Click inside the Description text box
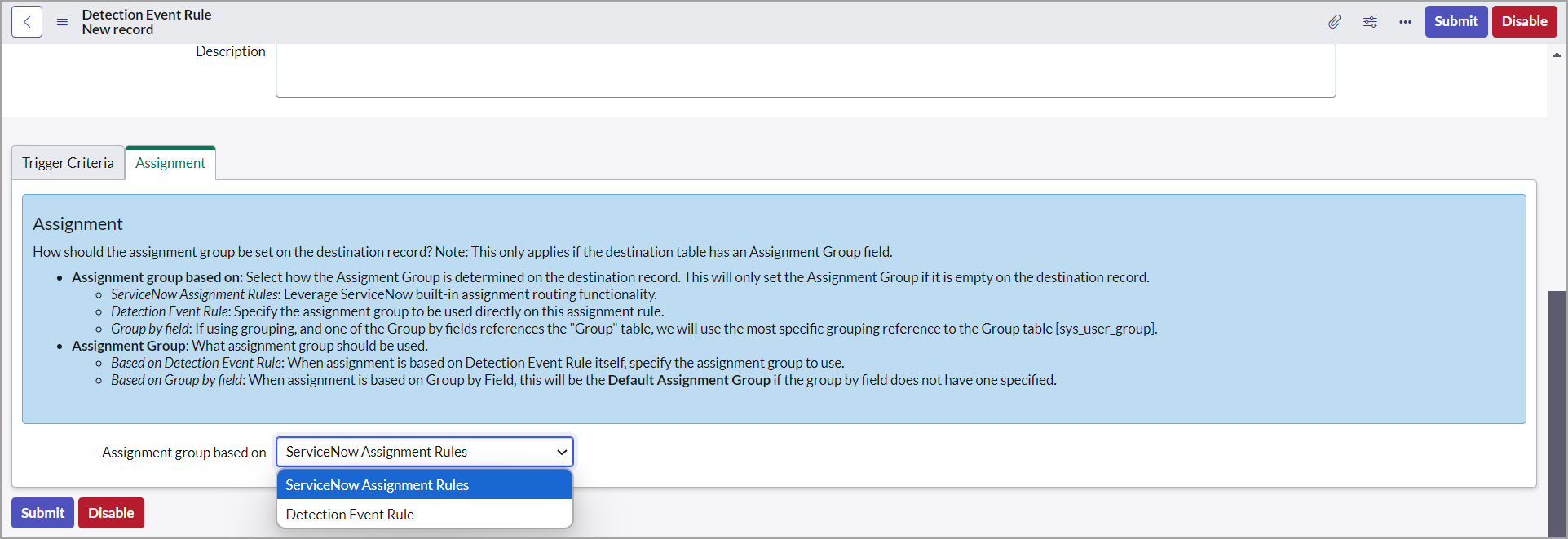 click(805, 71)
